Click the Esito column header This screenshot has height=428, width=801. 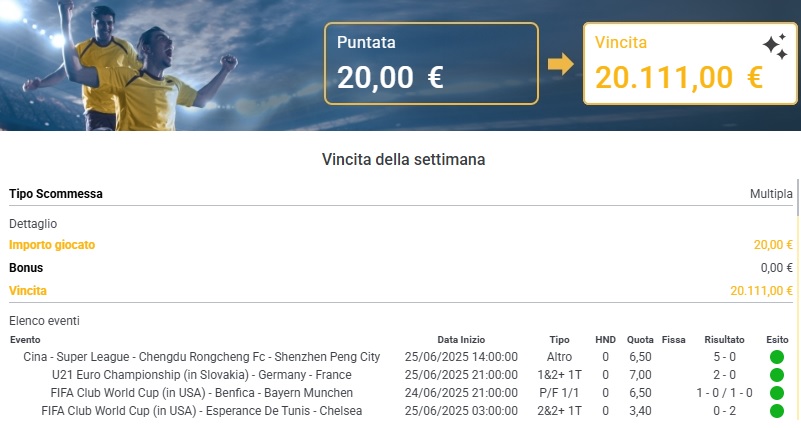(777, 340)
